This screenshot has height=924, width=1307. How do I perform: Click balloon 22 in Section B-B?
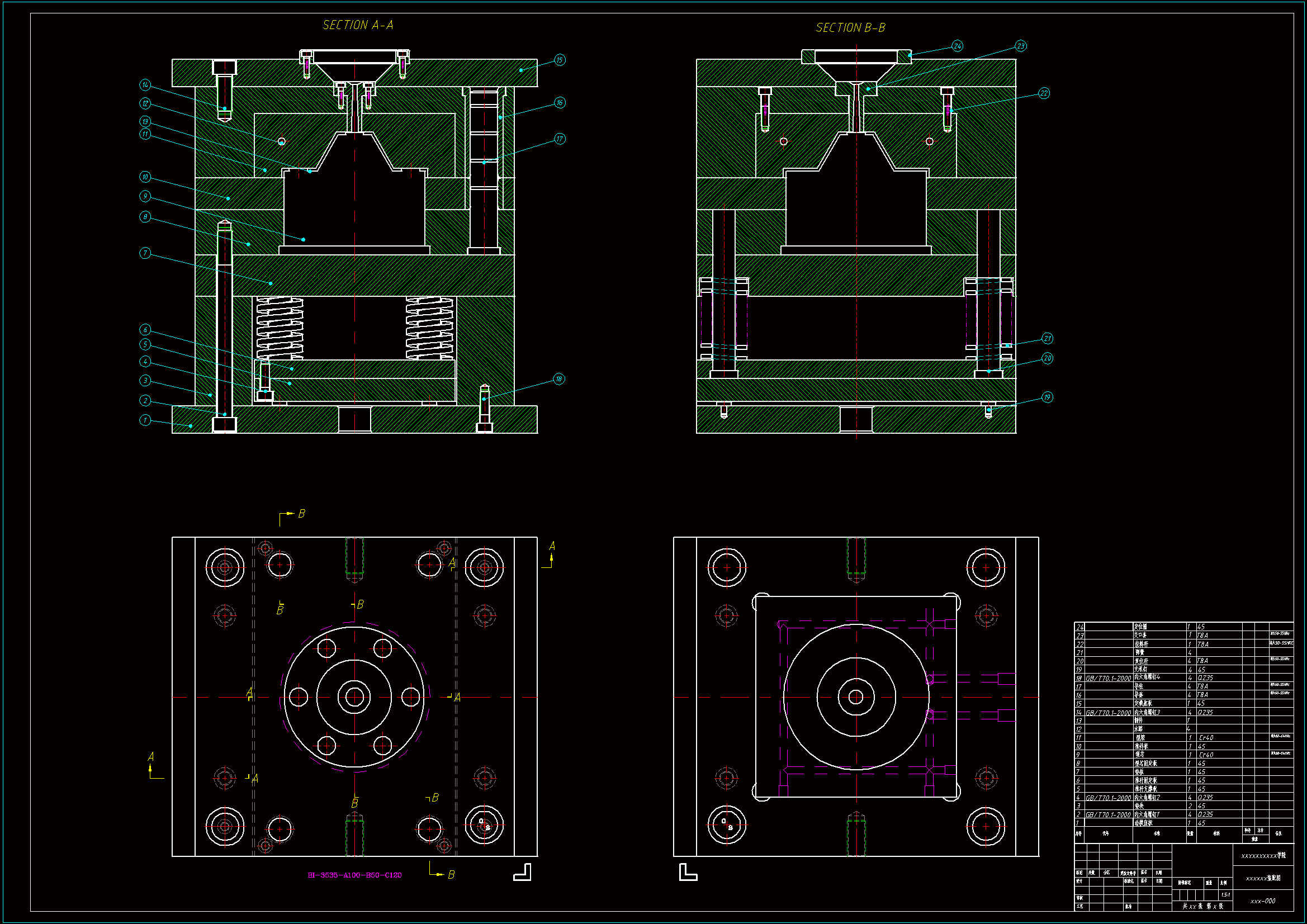(1044, 93)
